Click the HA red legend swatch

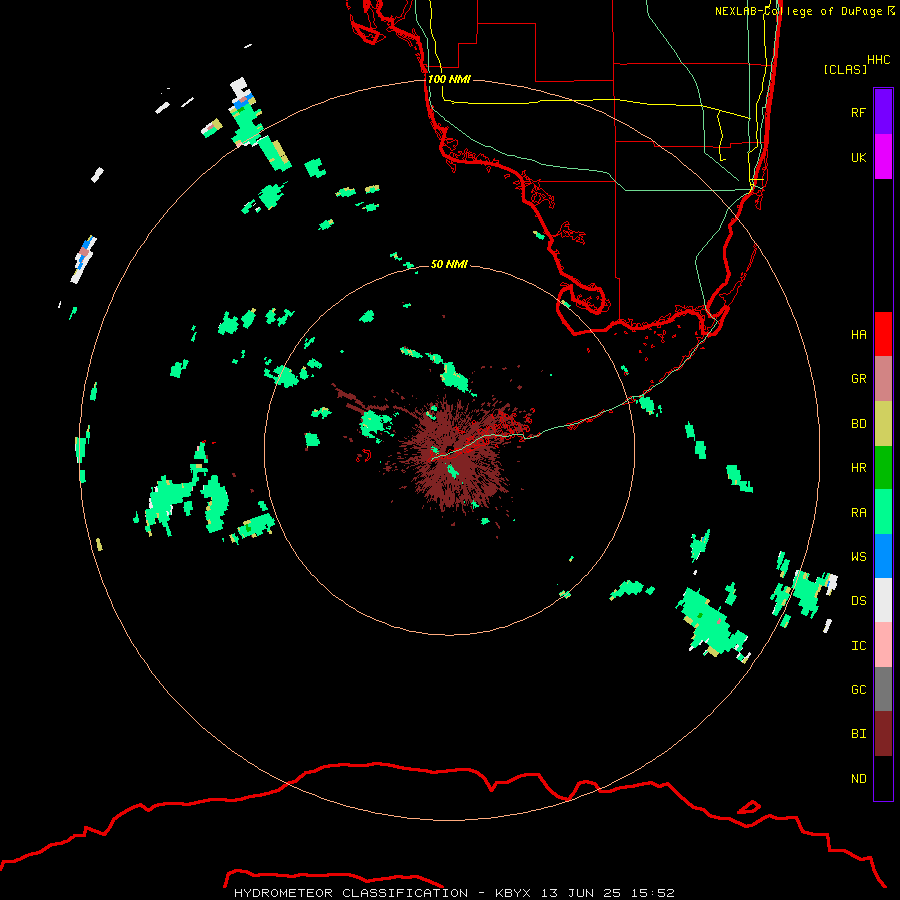[x=883, y=334]
